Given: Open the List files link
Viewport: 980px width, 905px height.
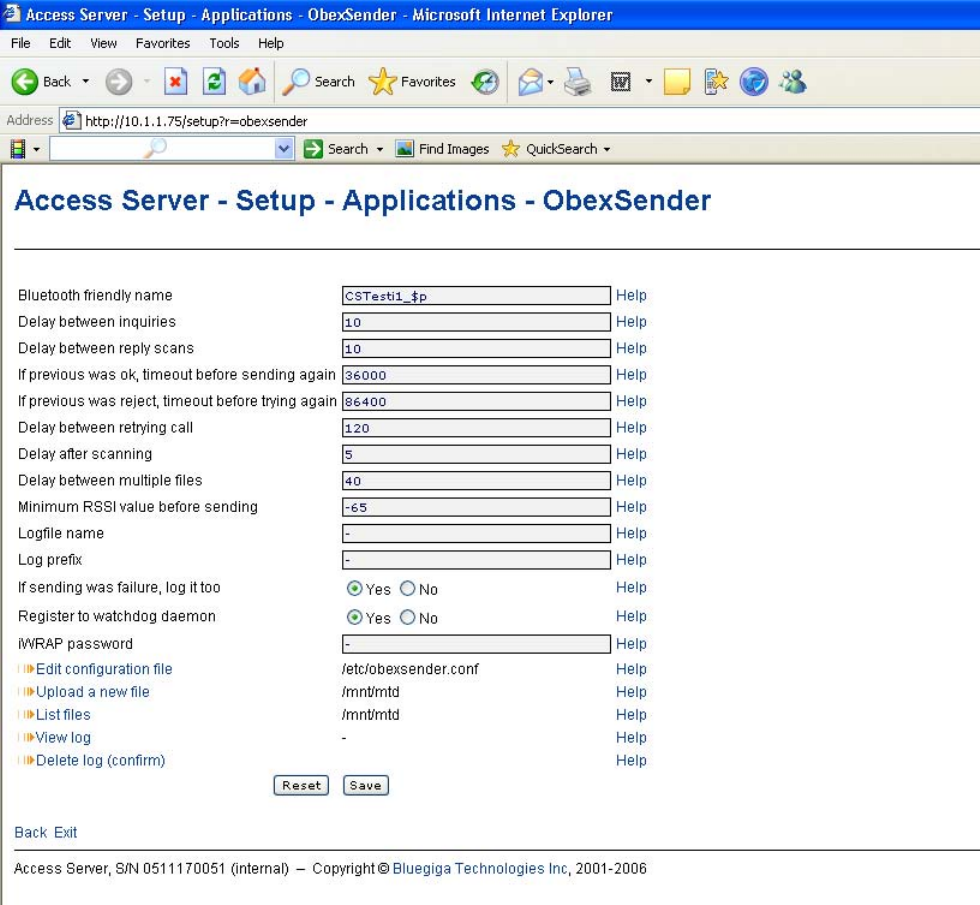Looking at the screenshot, I should 63,714.
